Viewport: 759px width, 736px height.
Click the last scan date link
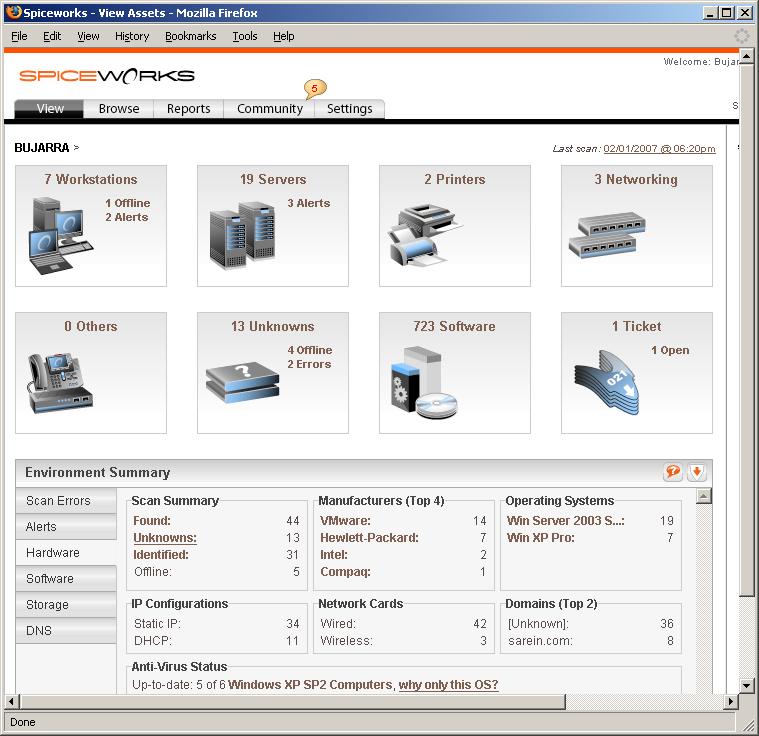pyautogui.click(x=659, y=149)
